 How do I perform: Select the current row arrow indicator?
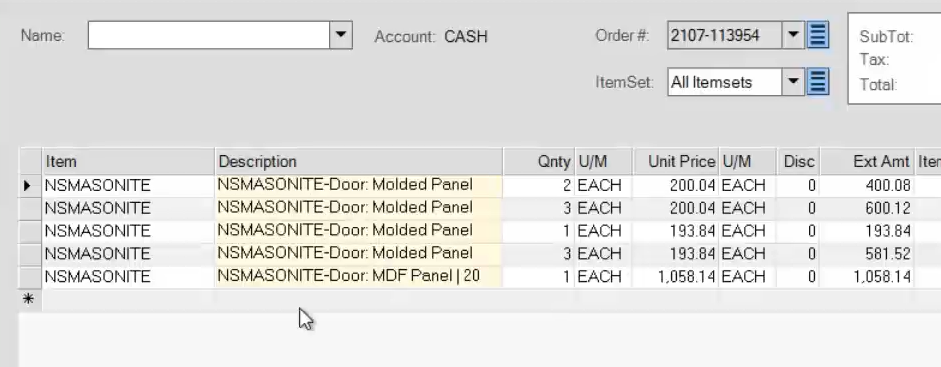pyautogui.click(x=28, y=186)
